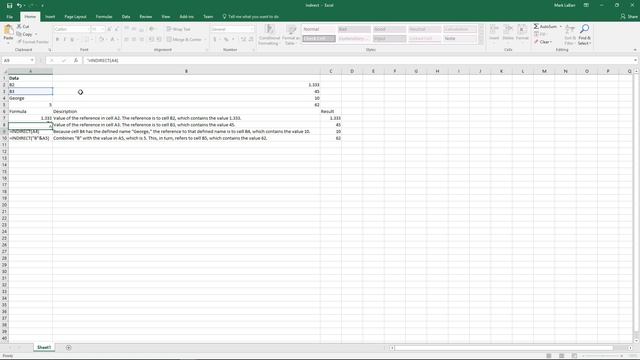Open the Font size dropdown
The image size is (640, 360).
coord(102,29)
